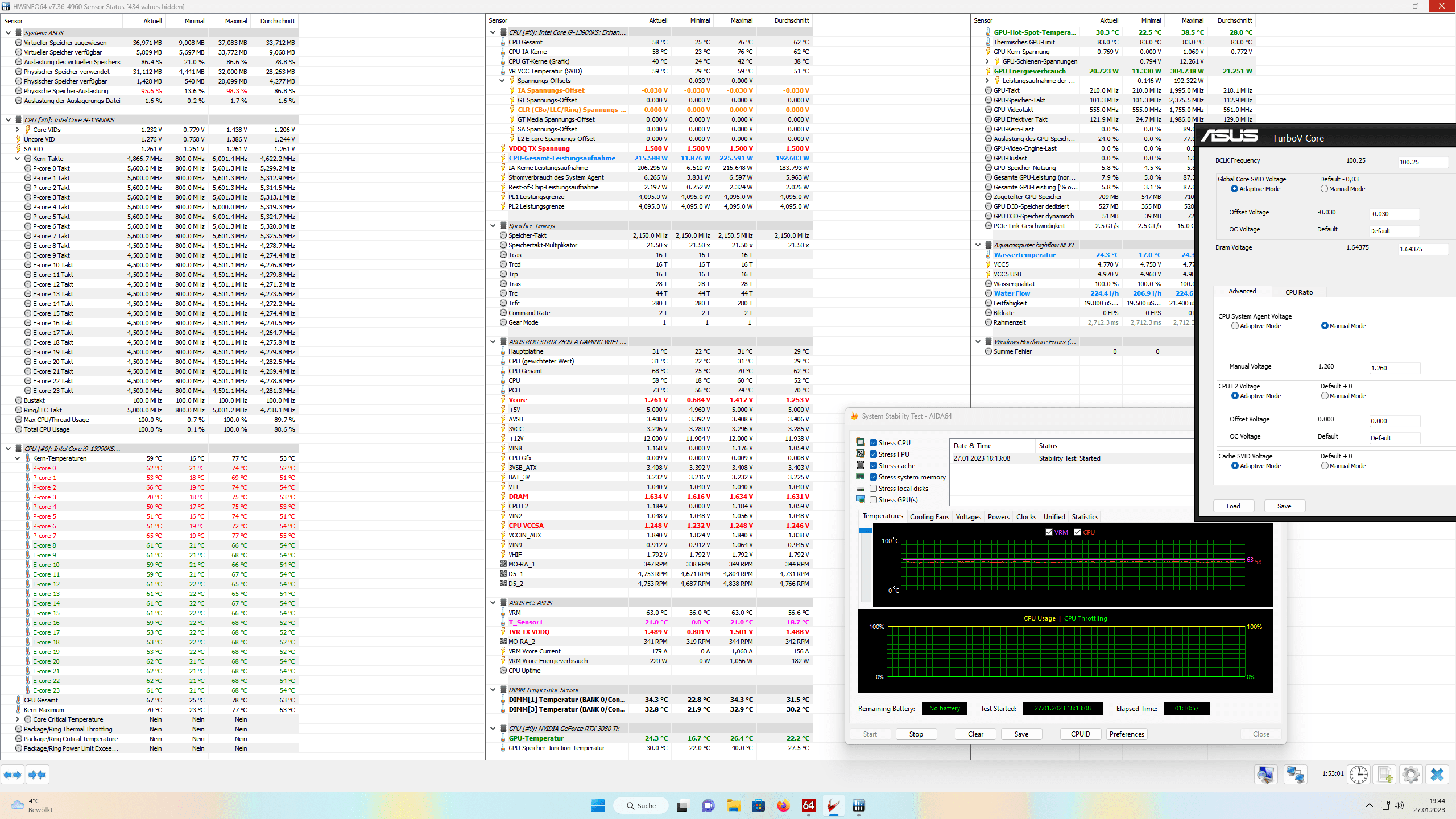Screen dimensions: 1456x819
Task: Open the weather widget showing 4°C
Action: [32, 805]
